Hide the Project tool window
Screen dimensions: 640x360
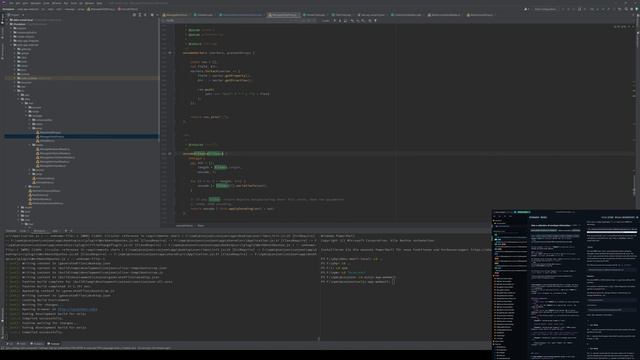point(157,15)
